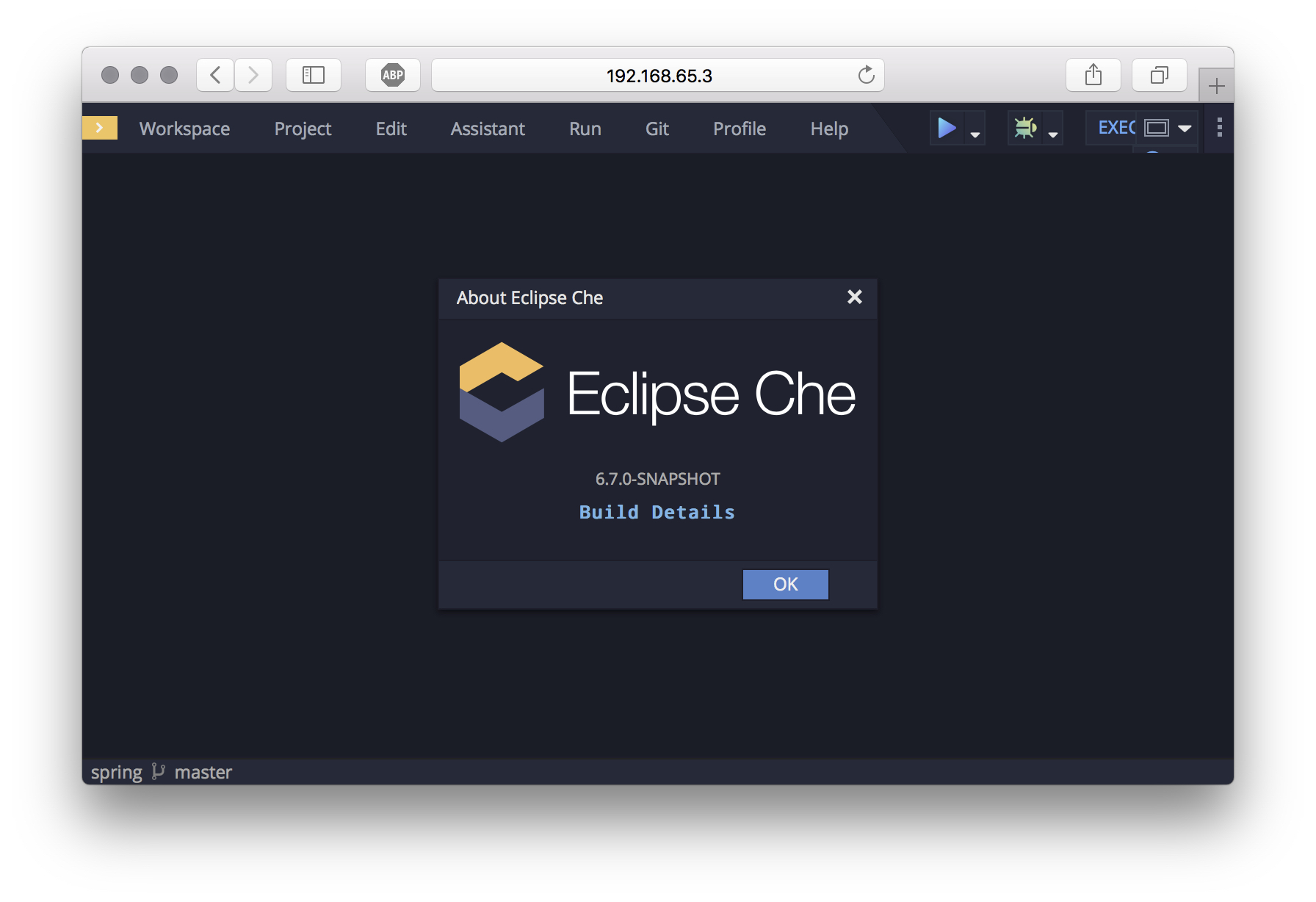Viewport: 1316px width, 902px height.
Task: Open the Workspace menu
Action: (184, 129)
